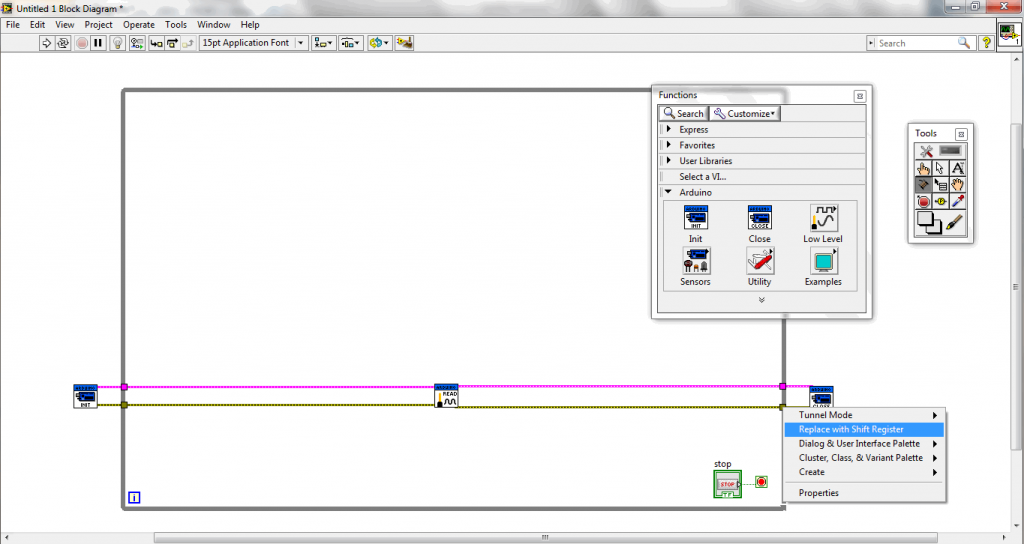
Task: Click the Step Into toolbar button
Action: click(157, 43)
